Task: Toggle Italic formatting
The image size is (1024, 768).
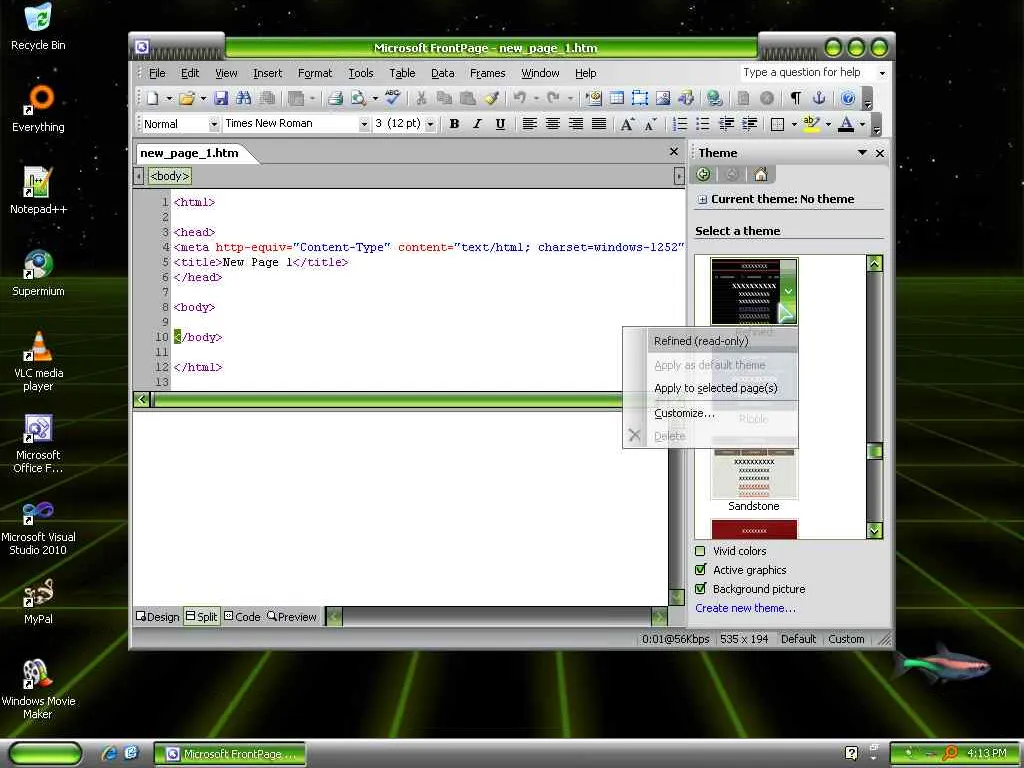Action: pyautogui.click(x=477, y=123)
